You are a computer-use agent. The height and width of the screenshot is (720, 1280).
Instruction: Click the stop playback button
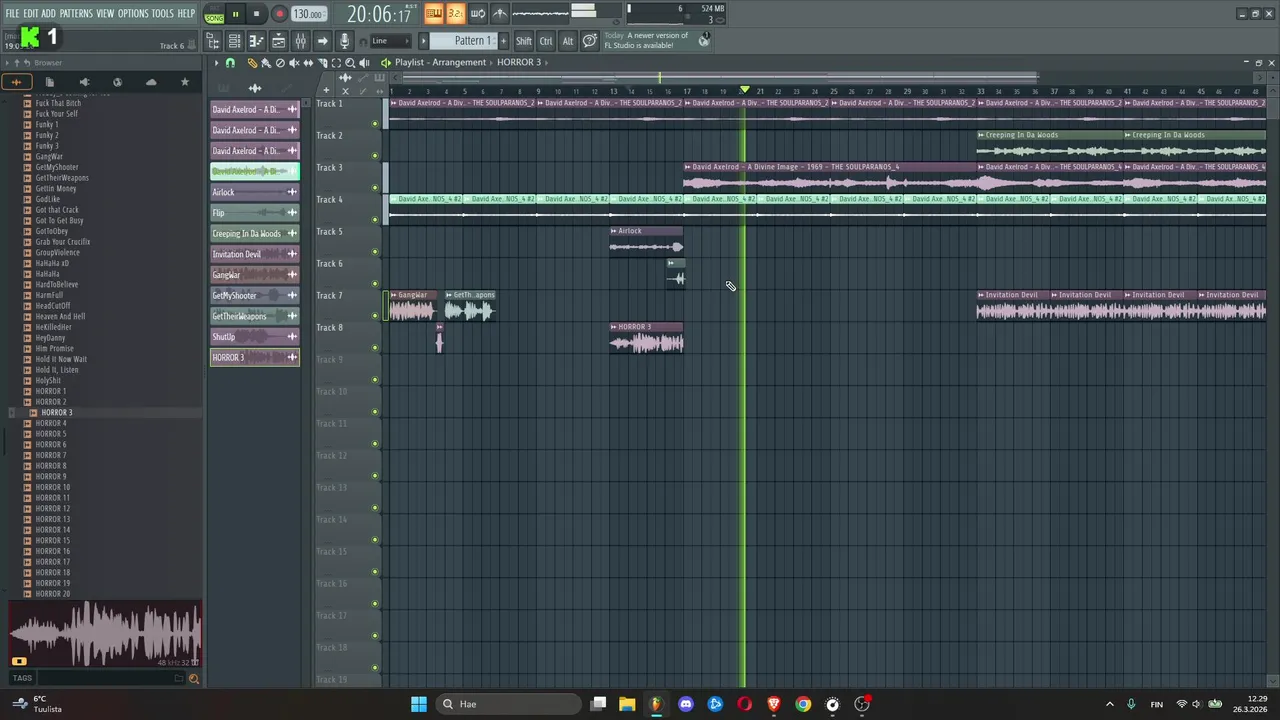click(x=256, y=14)
